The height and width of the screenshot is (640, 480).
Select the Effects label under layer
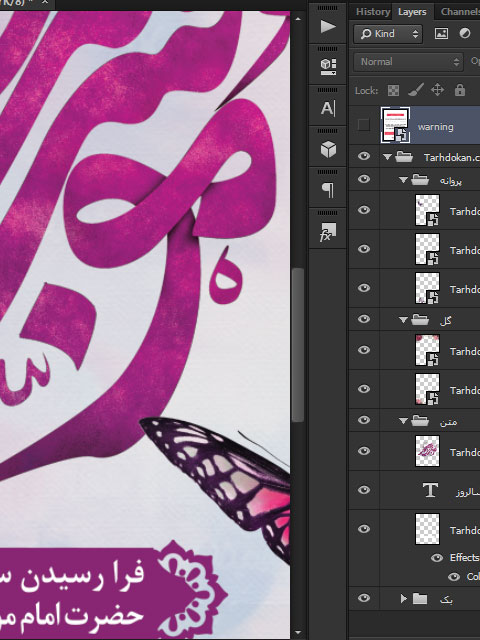pyautogui.click(x=464, y=558)
